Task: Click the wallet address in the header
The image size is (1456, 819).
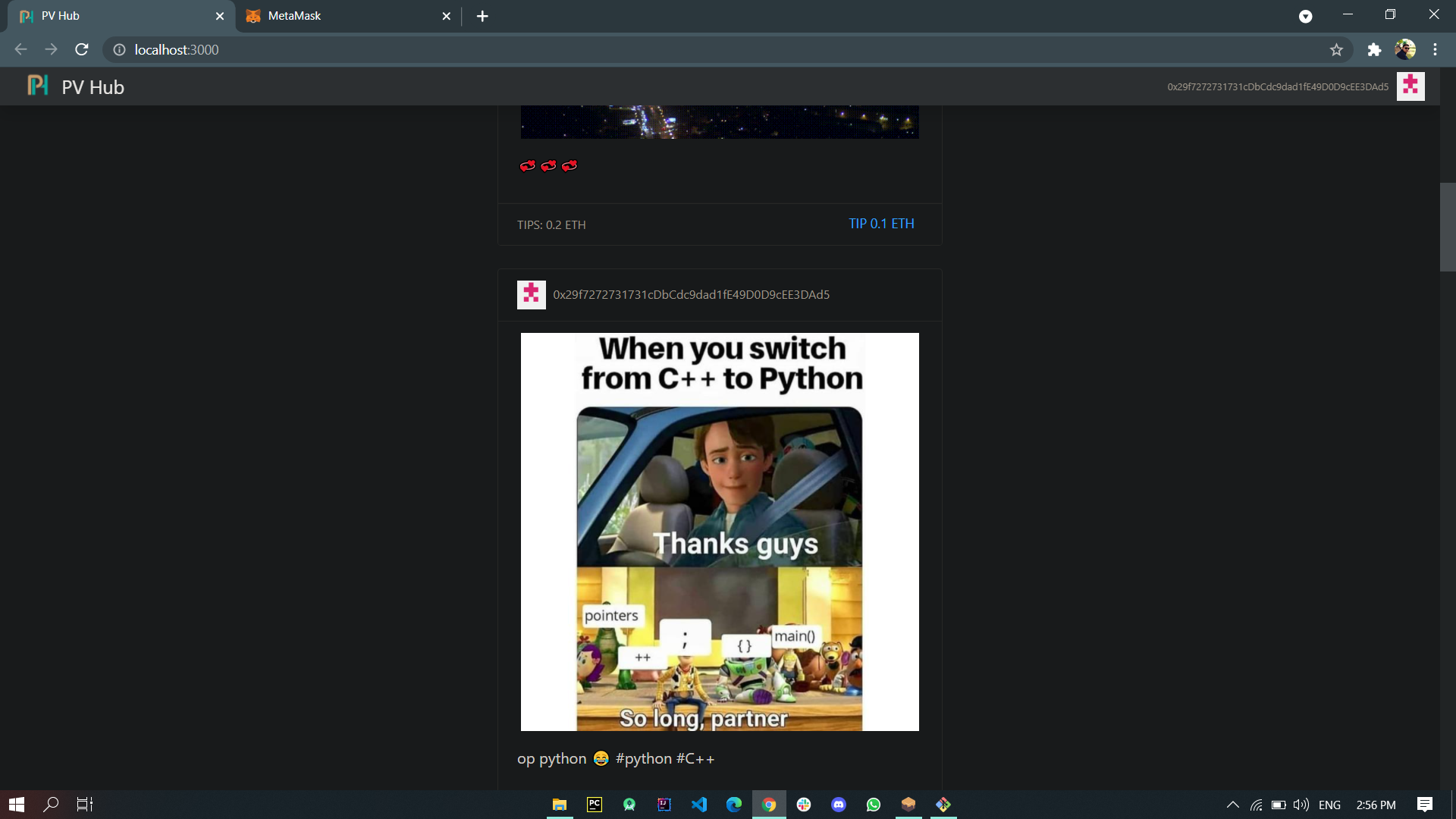Action: [1277, 87]
